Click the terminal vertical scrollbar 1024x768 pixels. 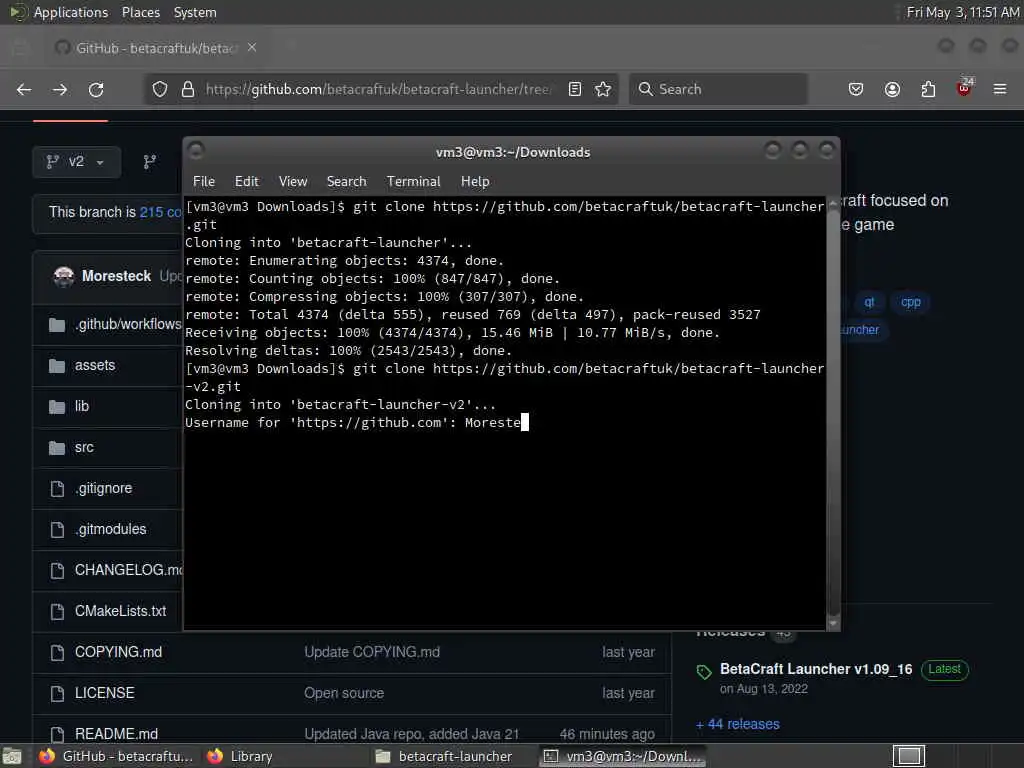coord(833,413)
